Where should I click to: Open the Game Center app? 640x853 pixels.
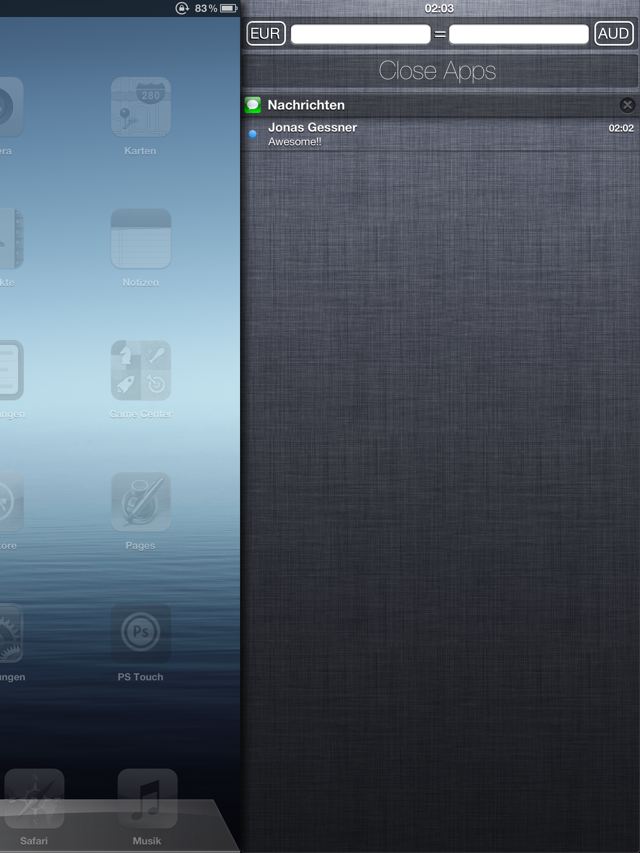click(x=140, y=371)
